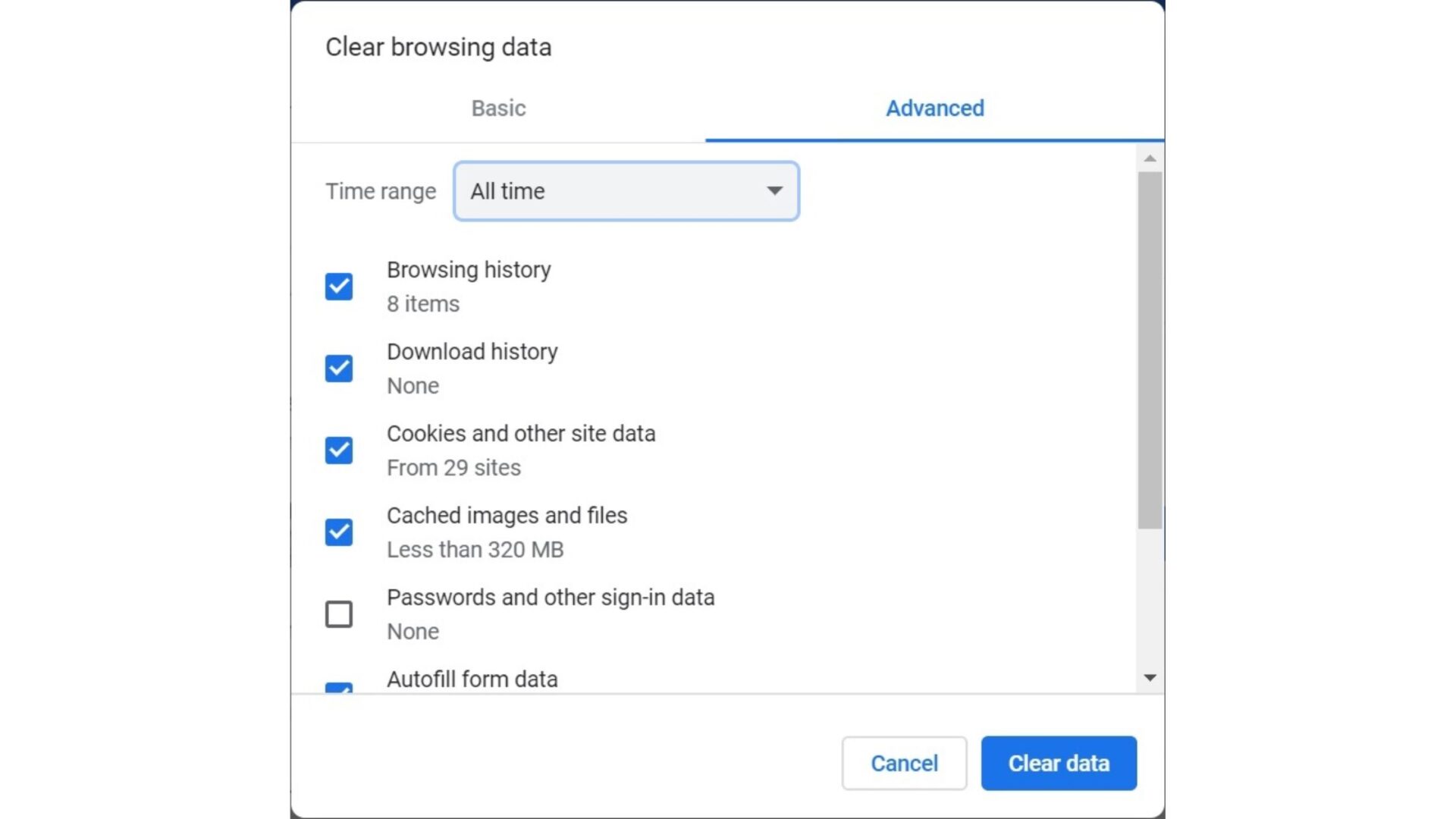This screenshot has width=1456, height=819.
Task: Click the From 29 sites label
Action: 453,467
